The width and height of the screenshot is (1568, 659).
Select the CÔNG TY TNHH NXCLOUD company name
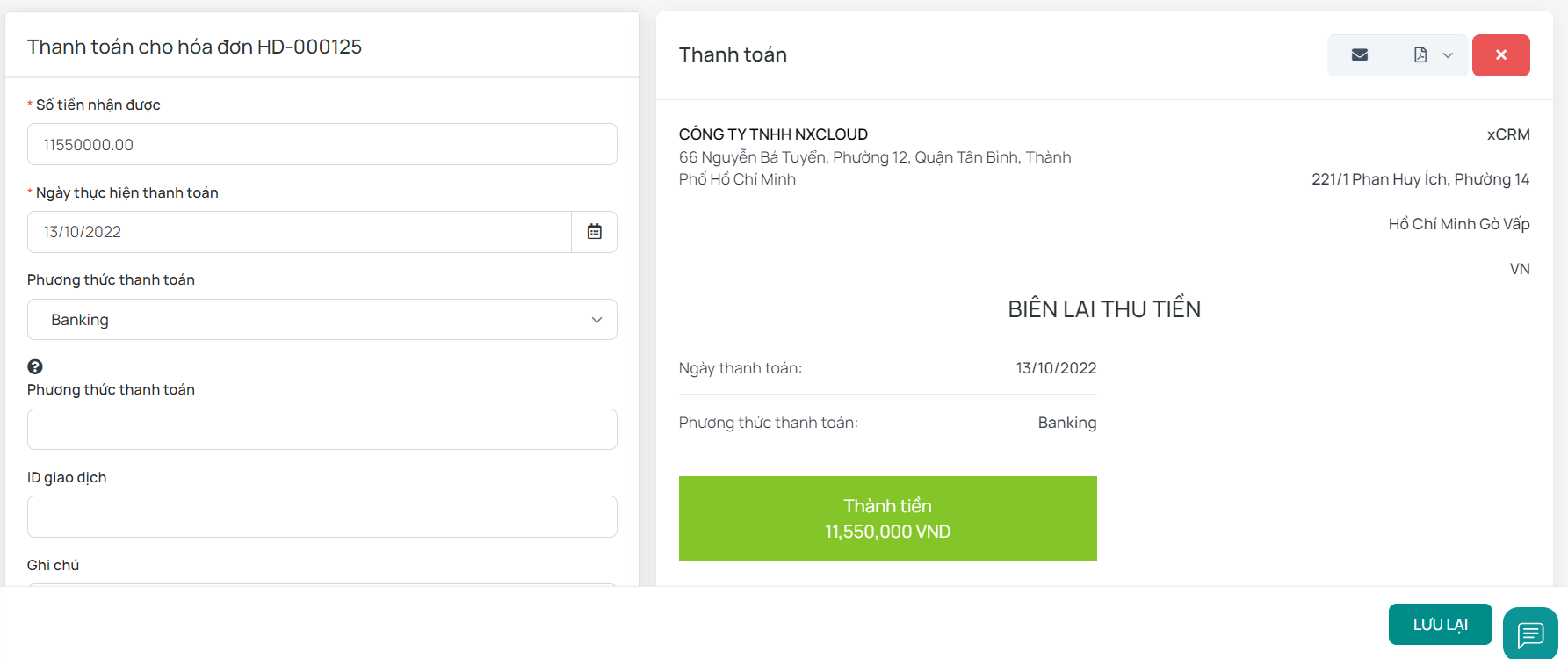click(x=773, y=134)
